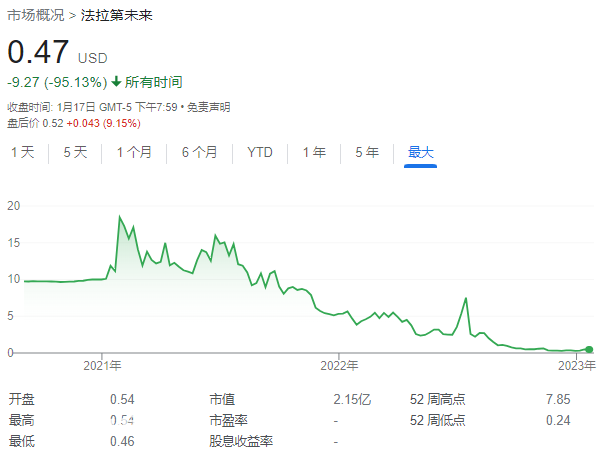Click the 2021年 axis label
This screenshot has width=608, height=460.
coord(102,365)
